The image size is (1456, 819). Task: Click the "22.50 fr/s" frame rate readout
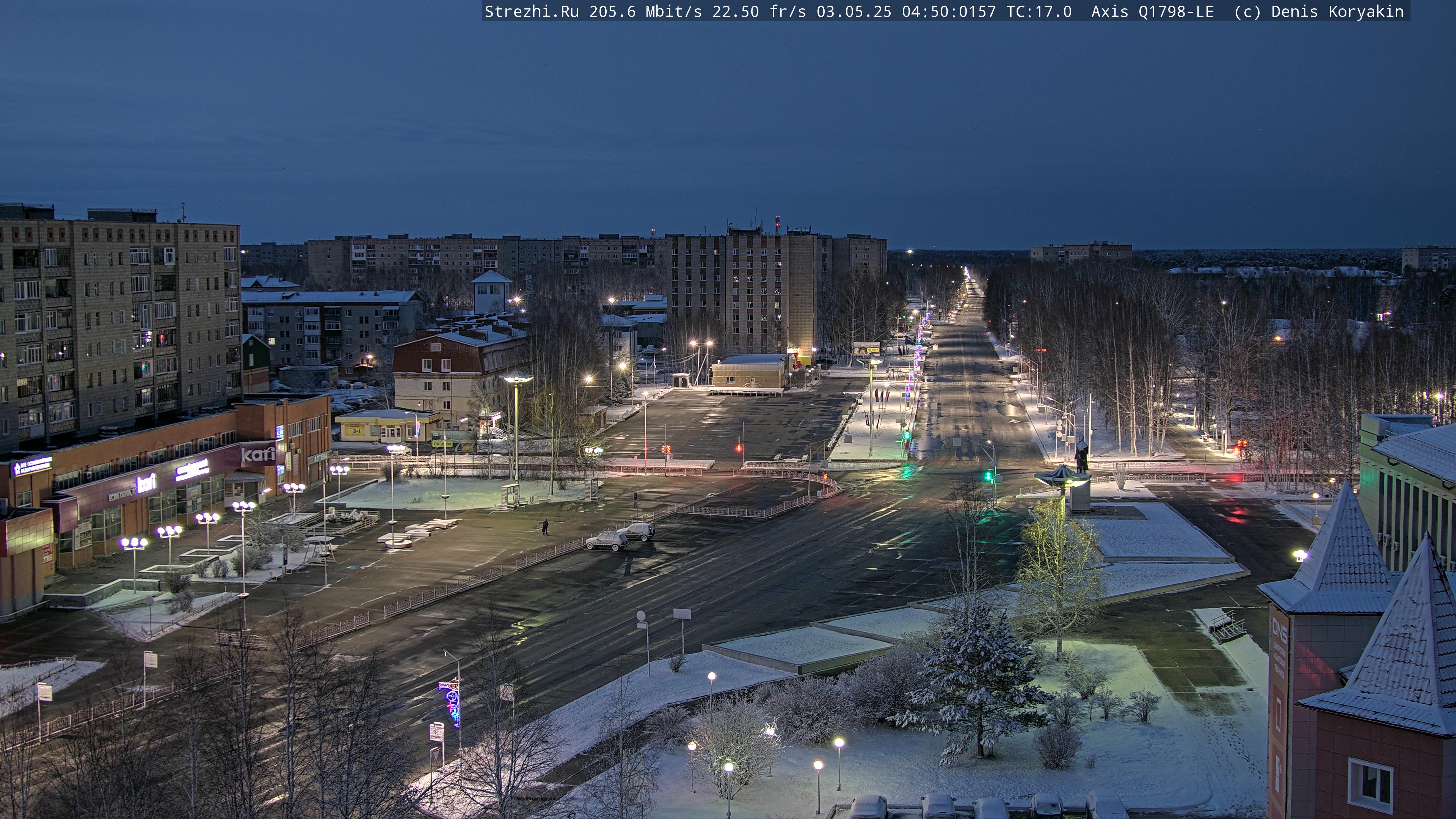pos(759,12)
